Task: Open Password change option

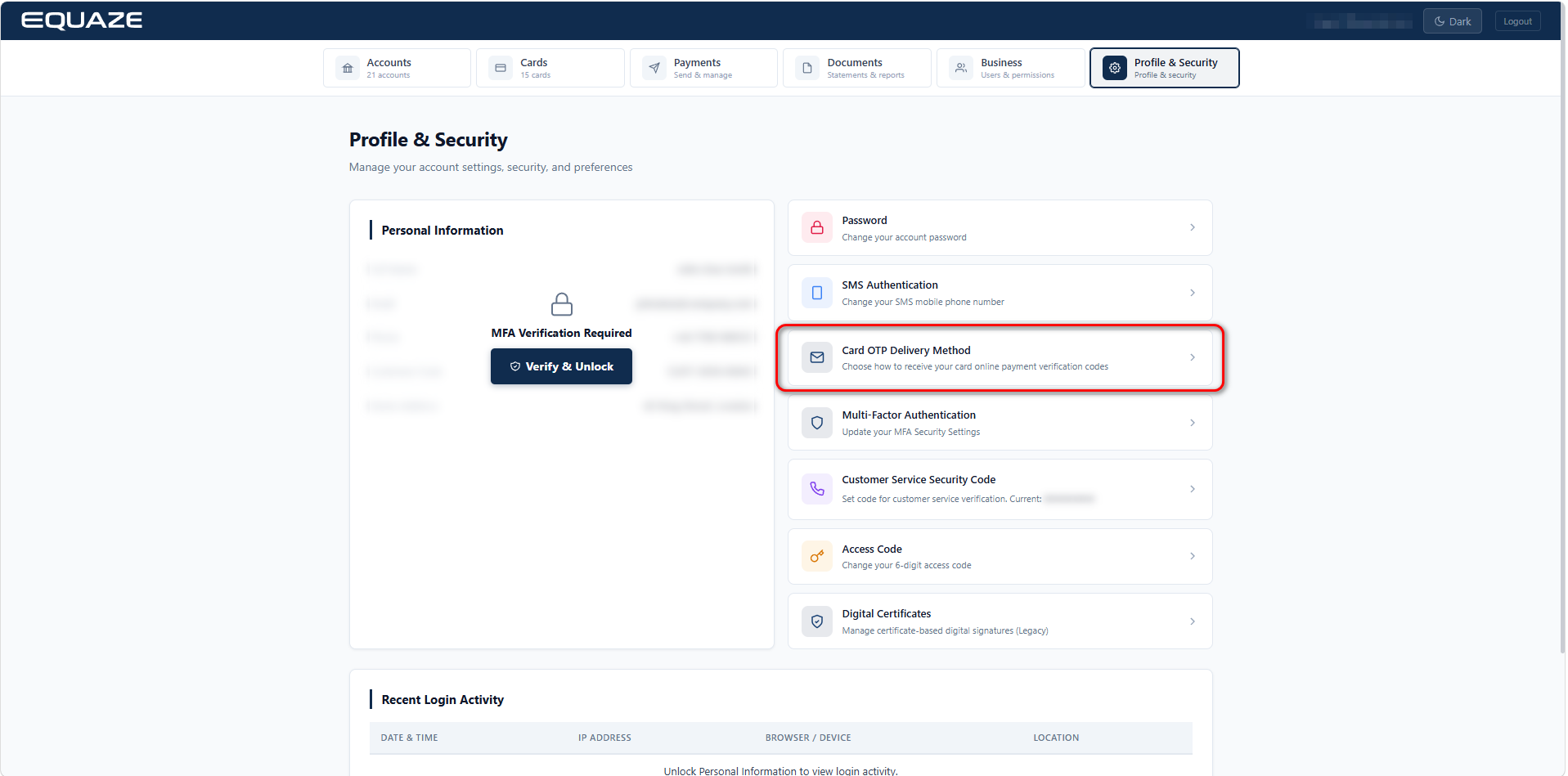Action: pyautogui.click(x=1000, y=228)
